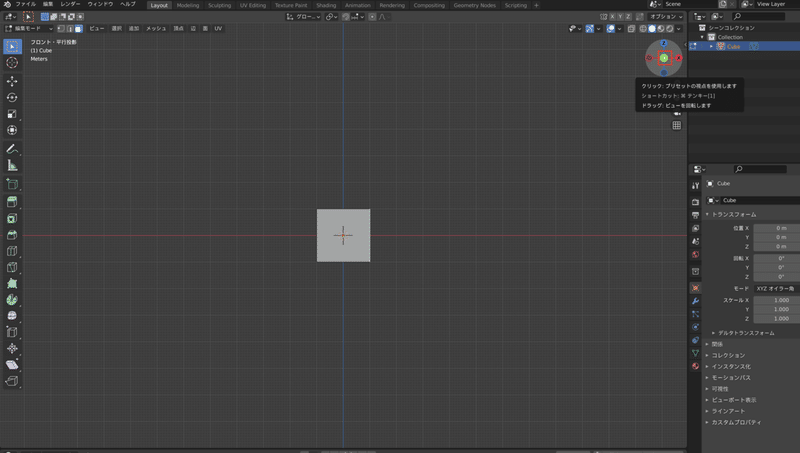The image size is (800, 453).
Task: Choose the 3D Cursor tool
Action: pyautogui.click(x=12, y=62)
